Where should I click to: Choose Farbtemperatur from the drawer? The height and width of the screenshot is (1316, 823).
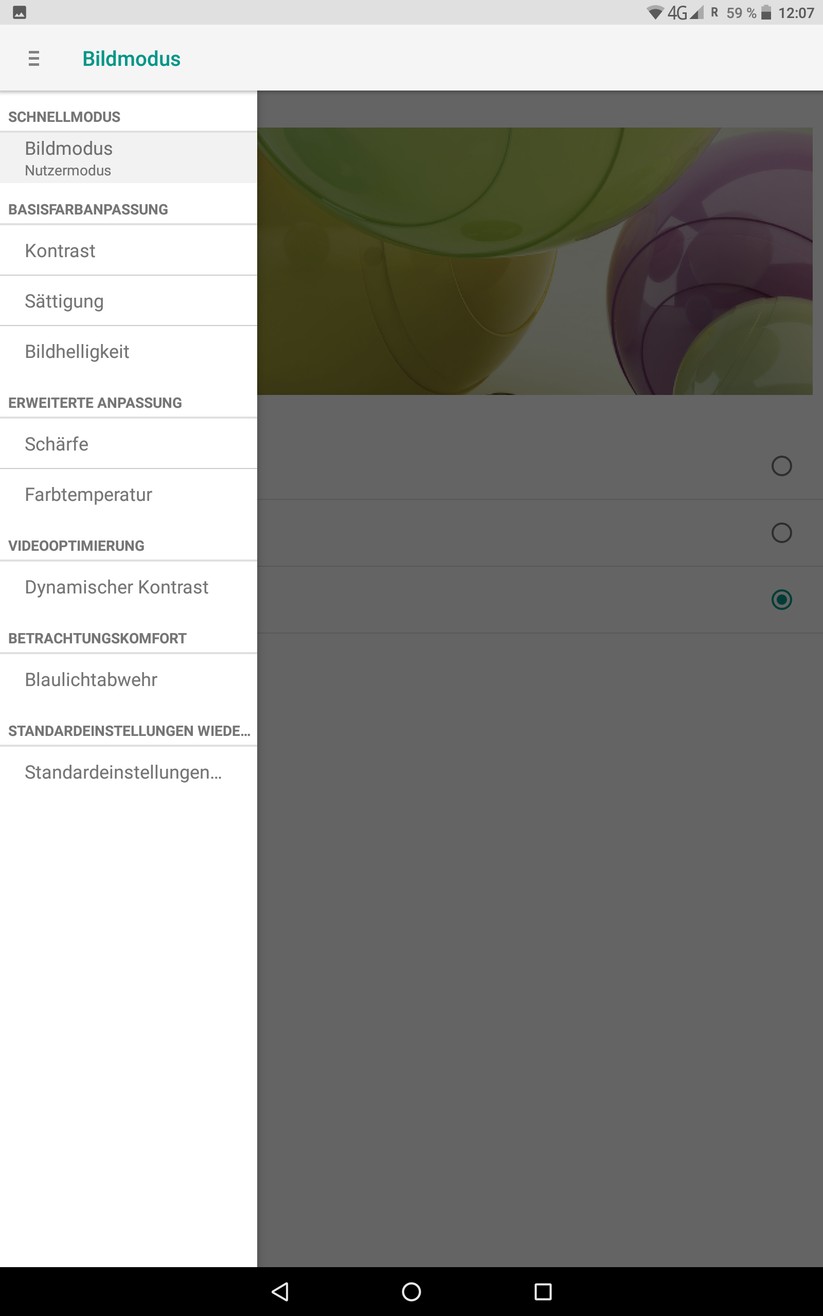click(128, 495)
